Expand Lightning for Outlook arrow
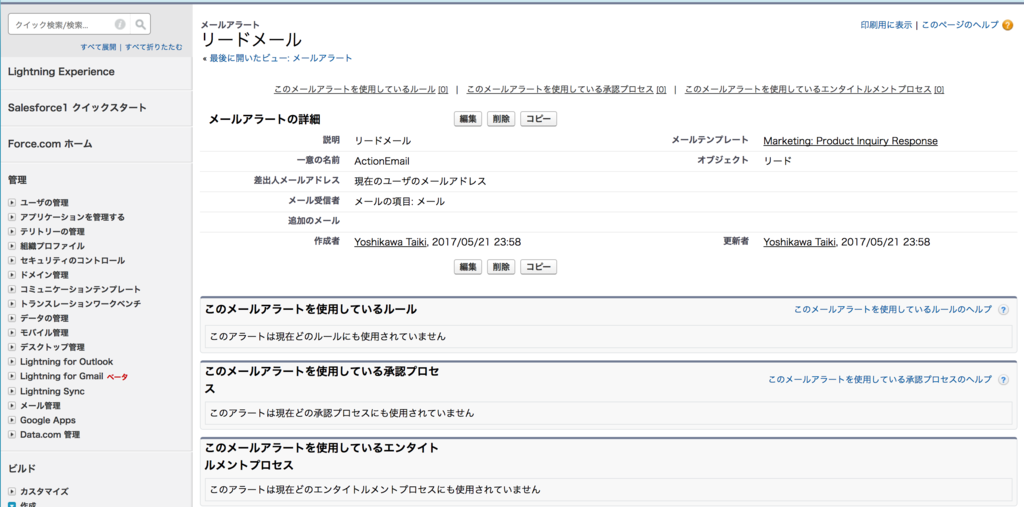The width and height of the screenshot is (1024, 507). point(12,361)
